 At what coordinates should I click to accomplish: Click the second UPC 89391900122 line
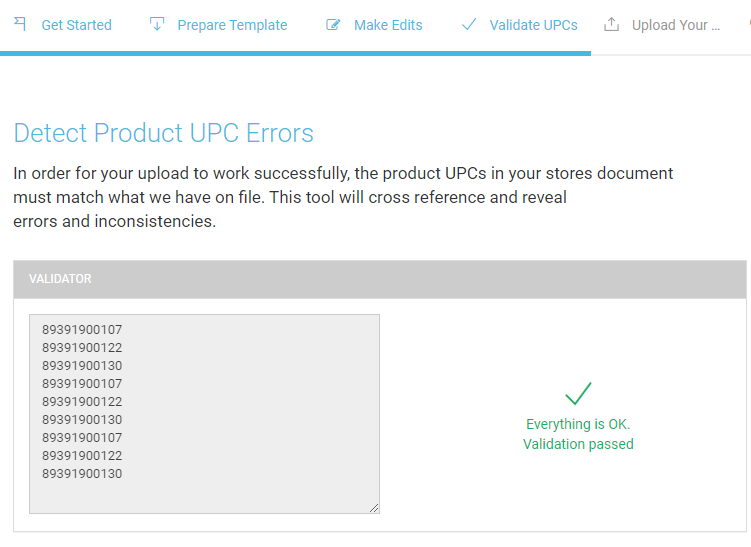tap(82, 348)
